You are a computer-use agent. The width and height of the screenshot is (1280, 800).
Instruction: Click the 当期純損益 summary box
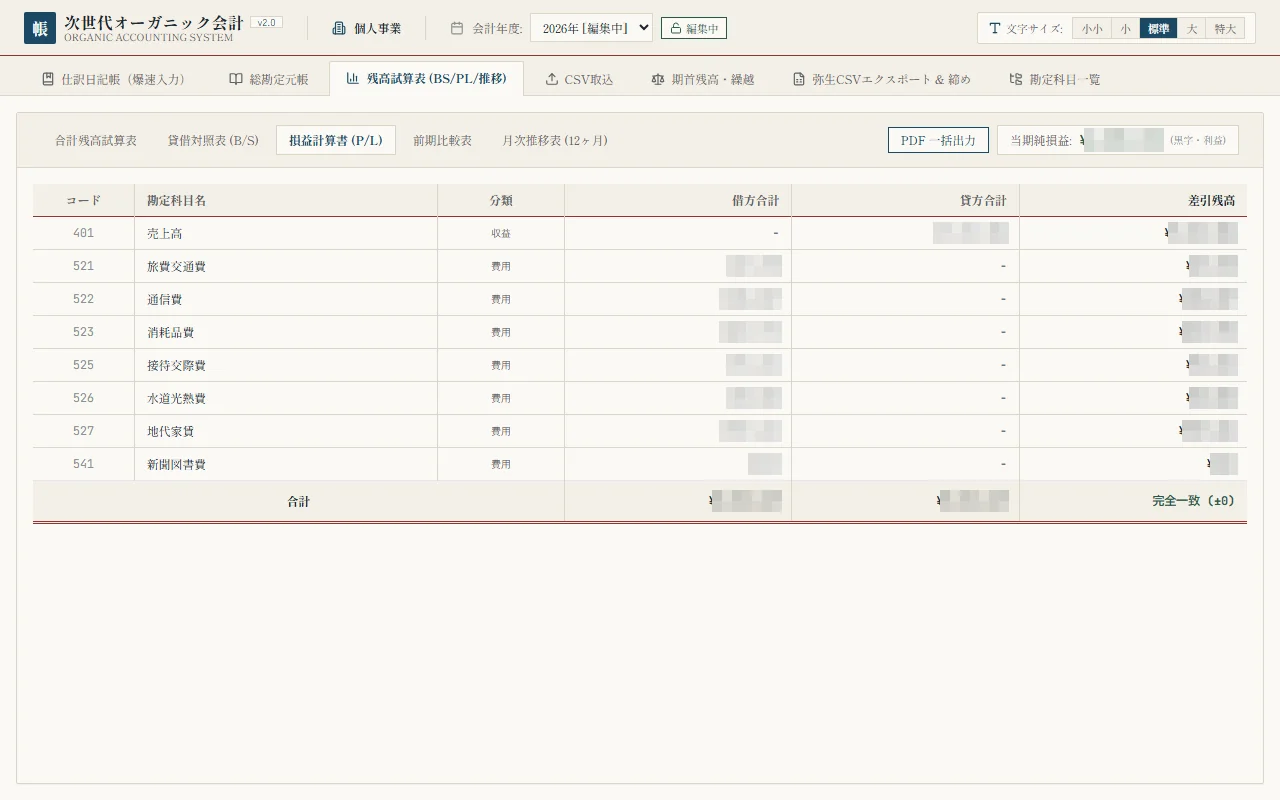1118,140
